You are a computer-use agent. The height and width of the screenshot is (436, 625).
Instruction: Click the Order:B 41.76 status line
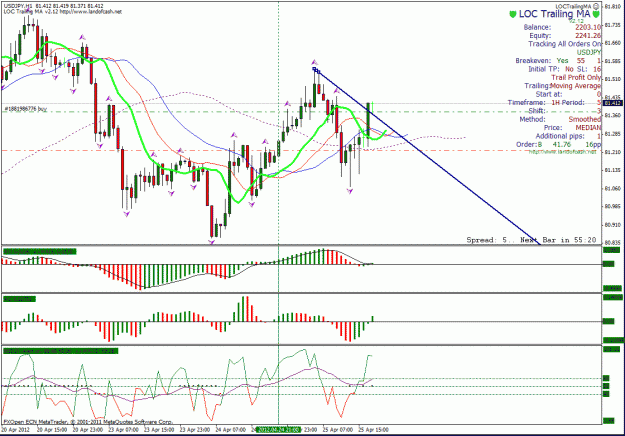pos(558,144)
